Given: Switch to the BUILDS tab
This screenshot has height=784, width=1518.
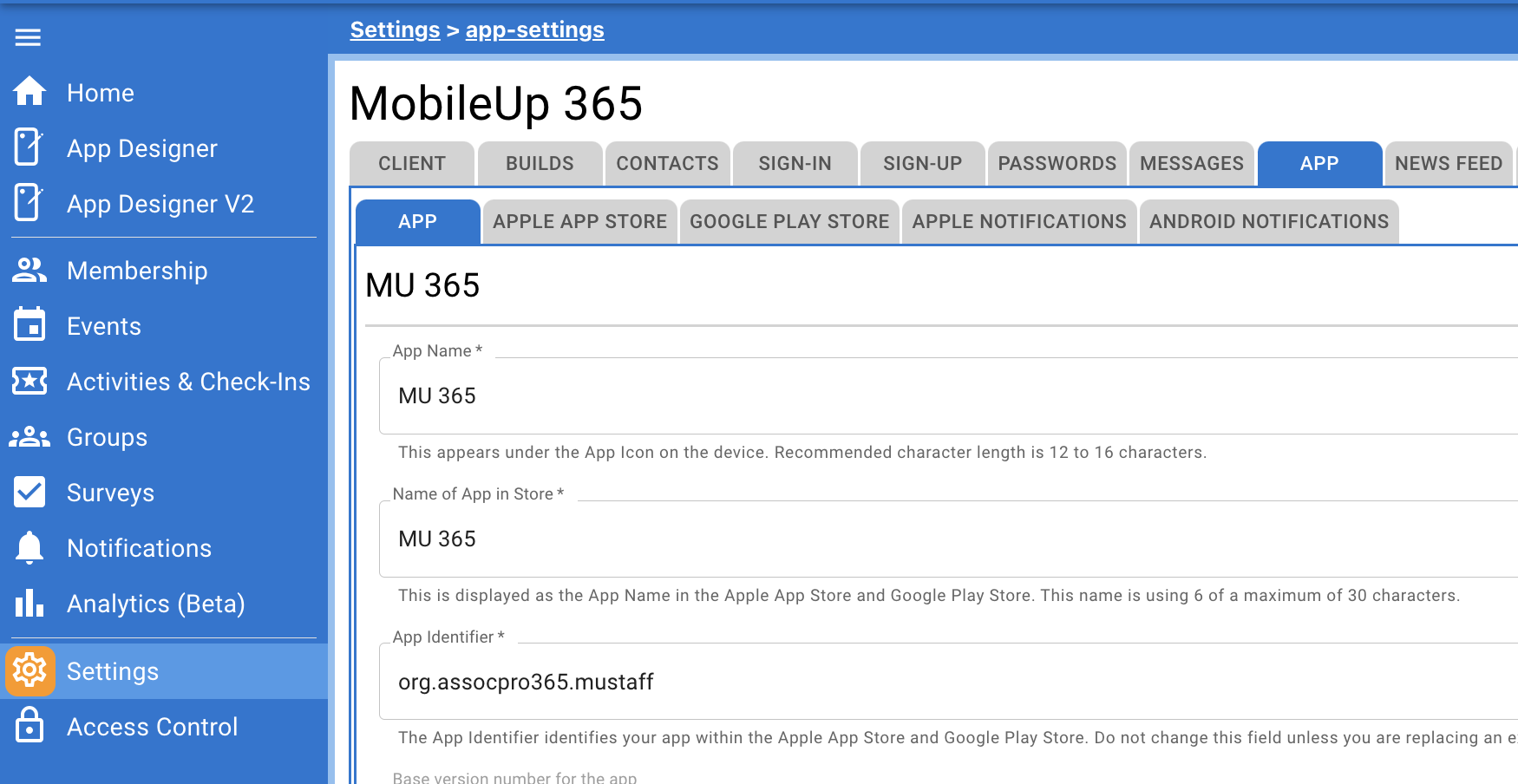Looking at the screenshot, I should 539,163.
